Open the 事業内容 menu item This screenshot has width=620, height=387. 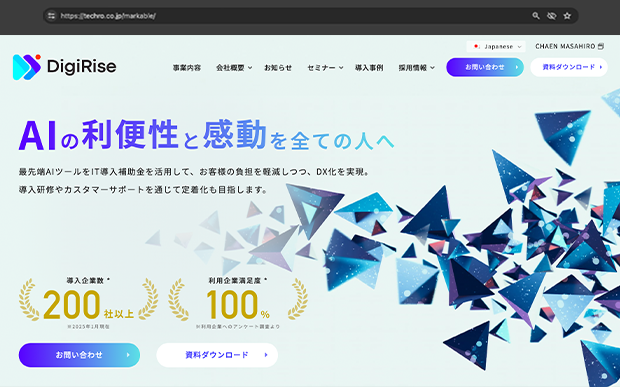(x=187, y=68)
